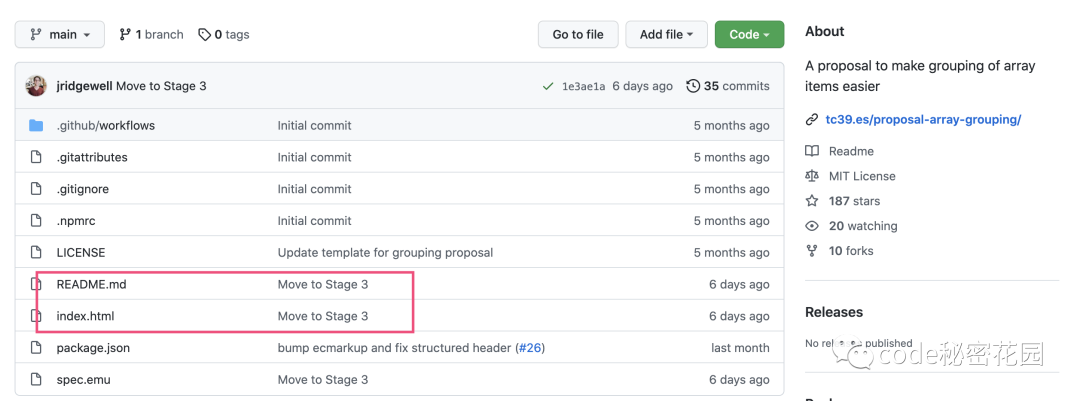
Task: Open commit hash 1e3ae1a
Action: click(x=584, y=87)
